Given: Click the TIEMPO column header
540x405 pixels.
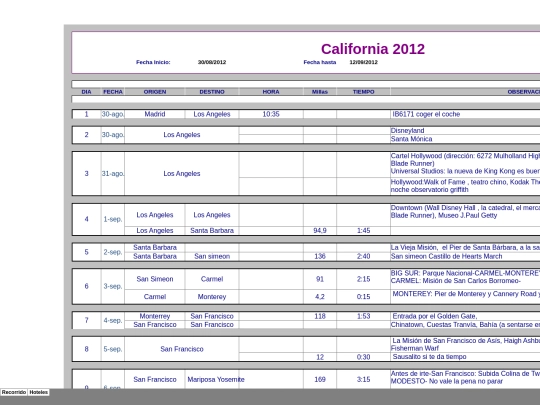Looking at the screenshot, I should coord(363,92).
